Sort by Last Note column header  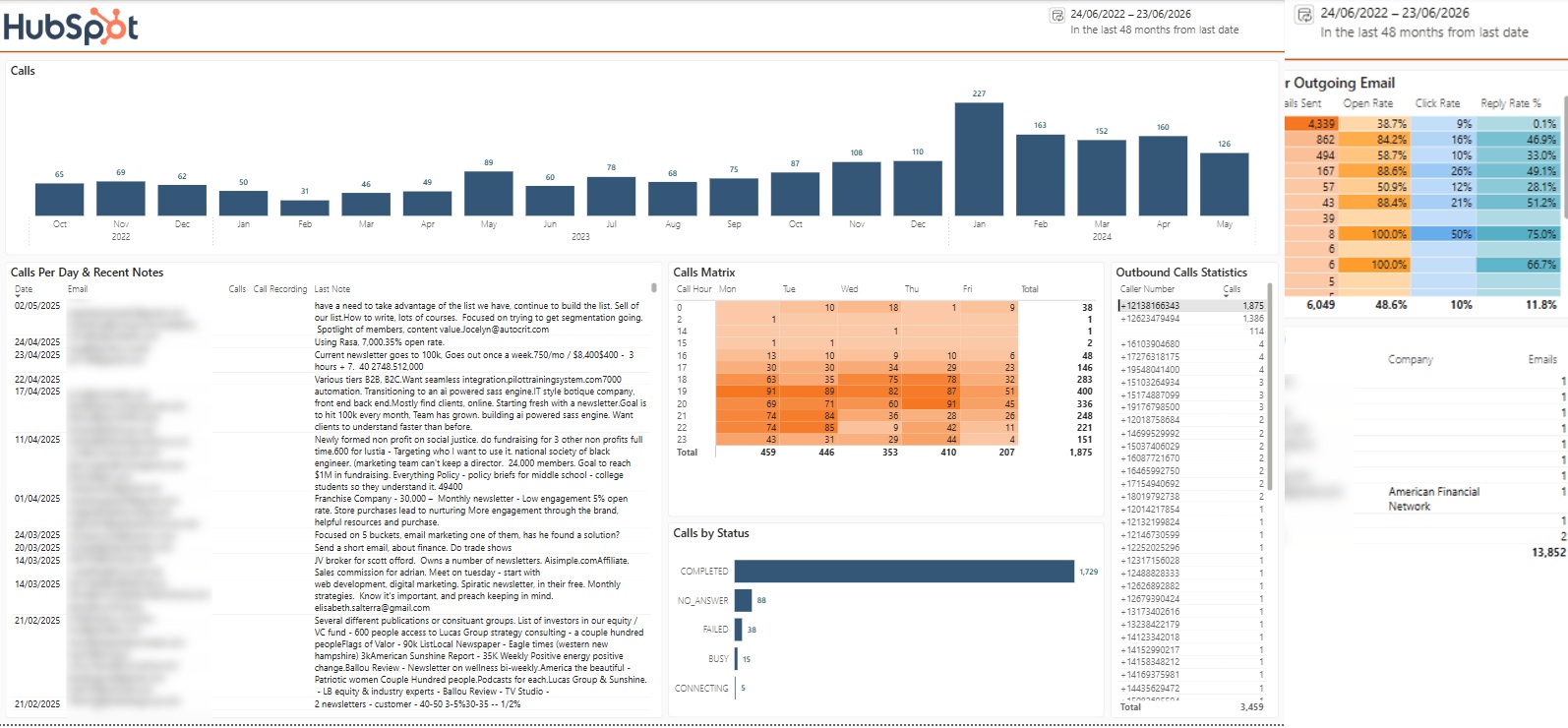(332, 289)
